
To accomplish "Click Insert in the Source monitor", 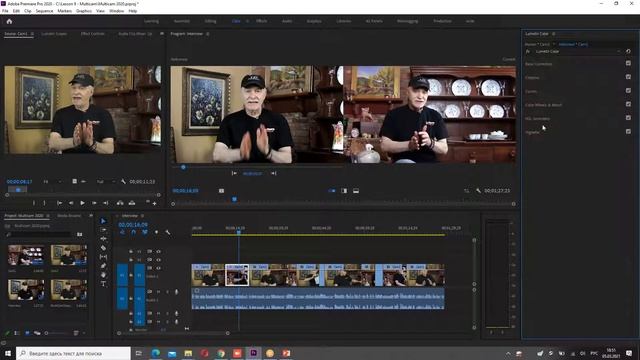I will [x=120, y=203].
